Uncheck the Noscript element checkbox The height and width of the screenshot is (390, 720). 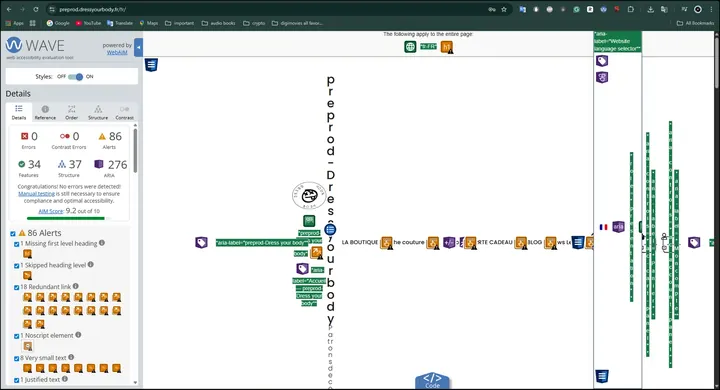tap(17, 336)
